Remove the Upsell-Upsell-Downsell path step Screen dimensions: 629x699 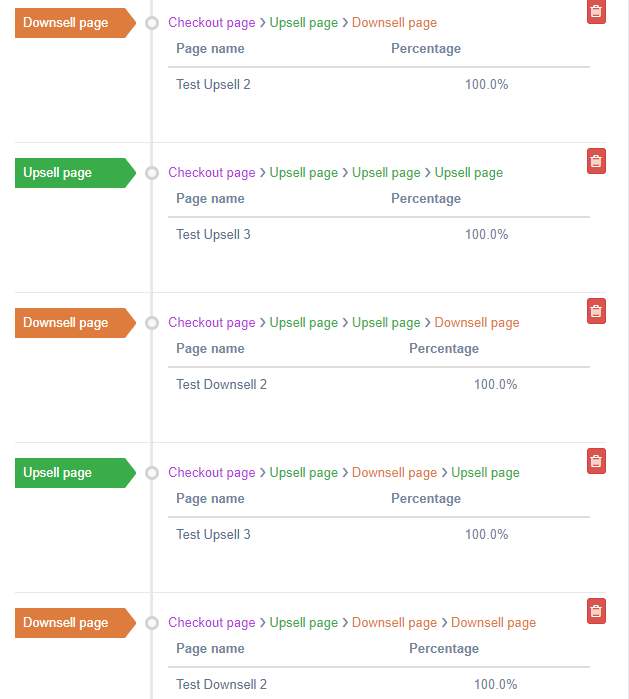point(596,311)
